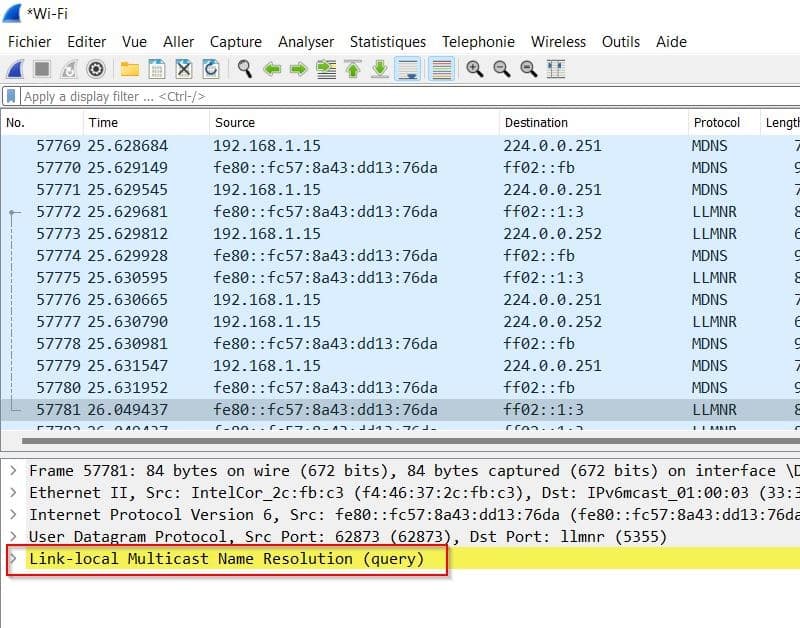Click the display filter input field
Viewport: 800px width, 628px height.
click(x=400, y=97)
